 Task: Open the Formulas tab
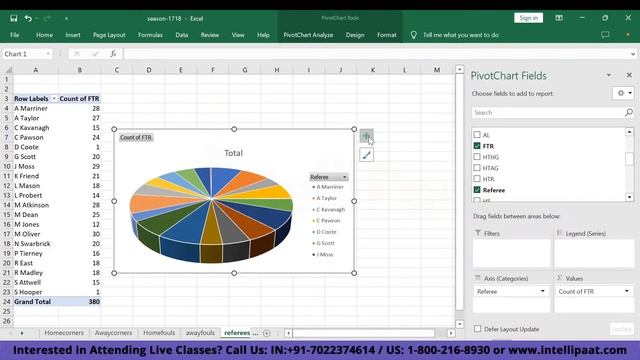click(150, 35)
